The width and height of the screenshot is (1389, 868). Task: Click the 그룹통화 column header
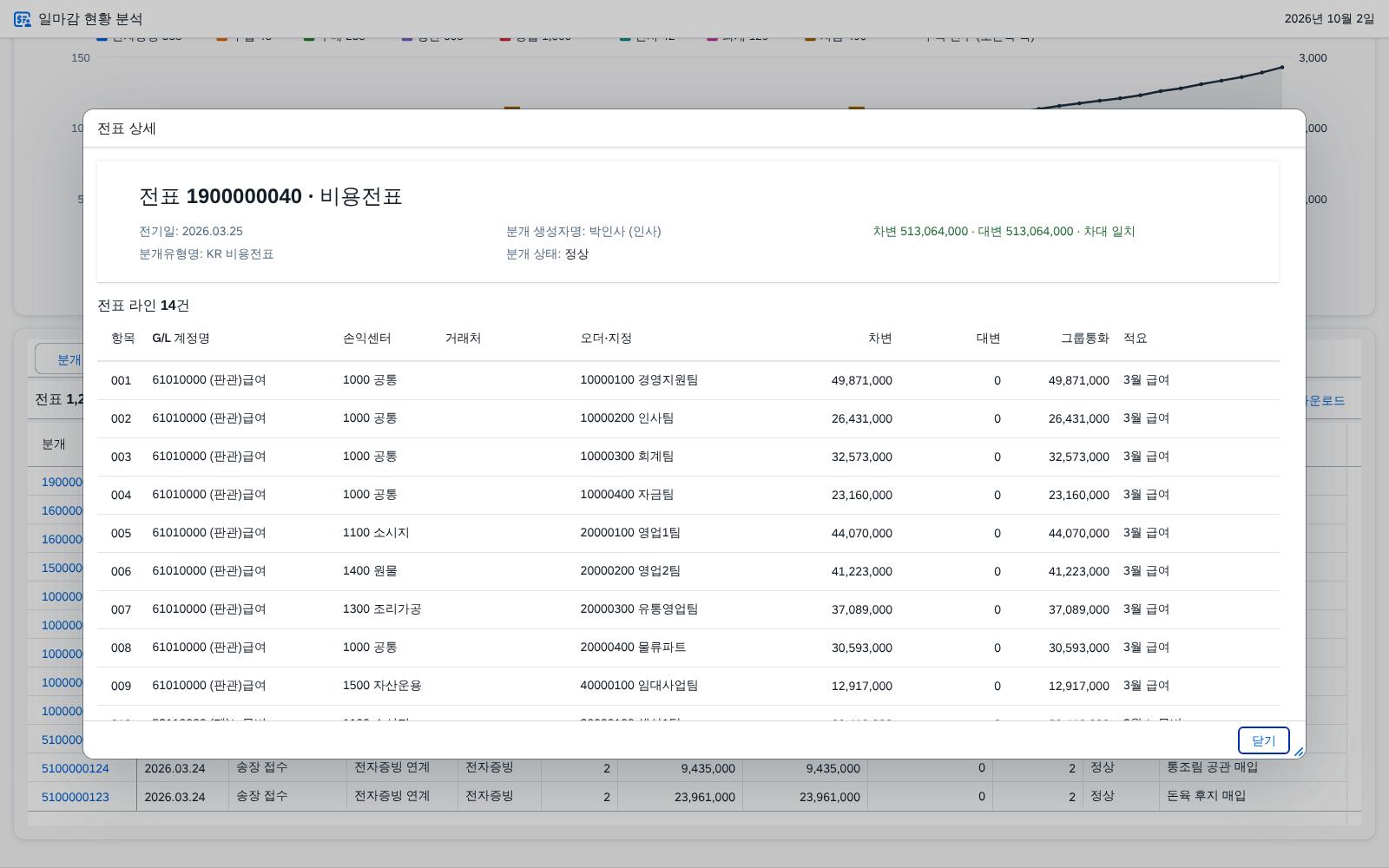1084,339
